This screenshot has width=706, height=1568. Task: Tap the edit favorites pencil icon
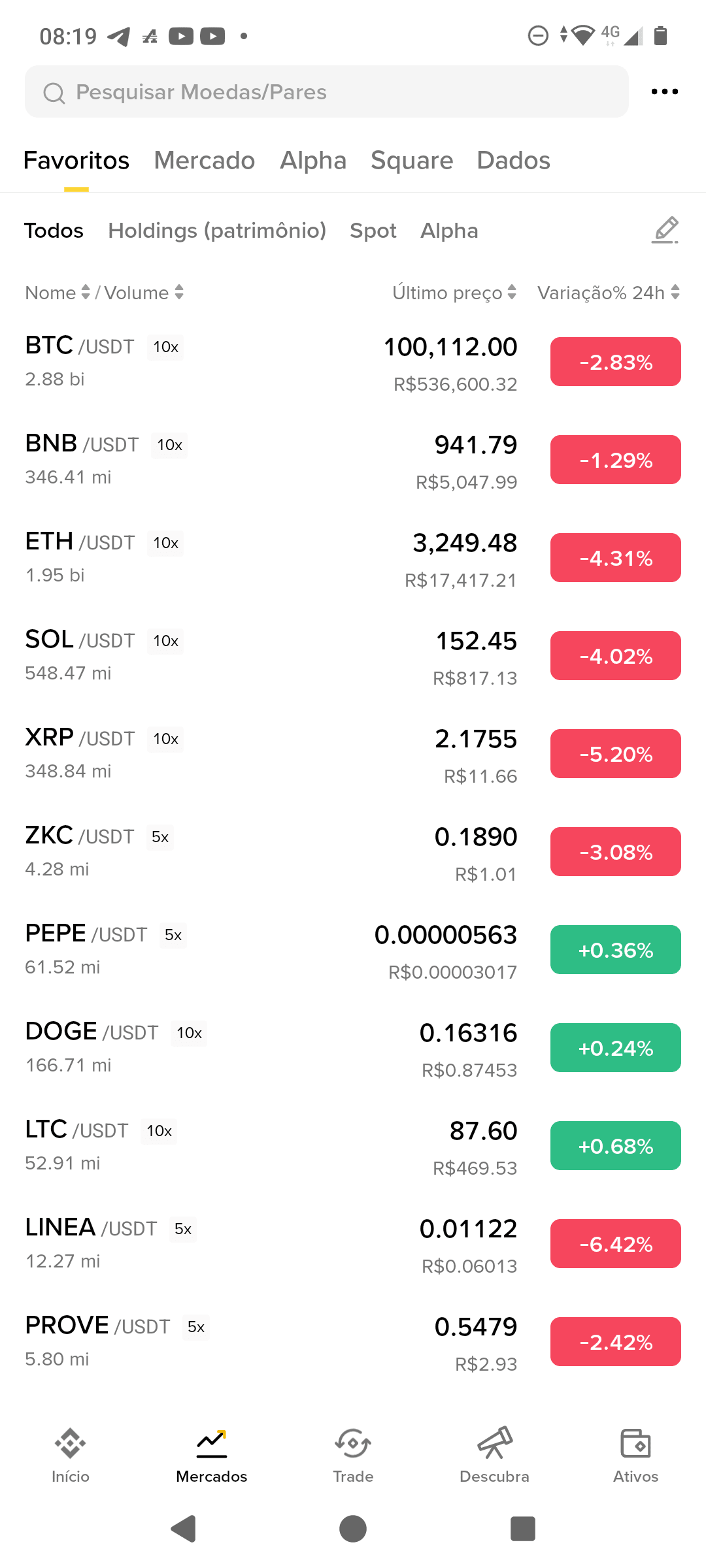click(x=665, y=231)
